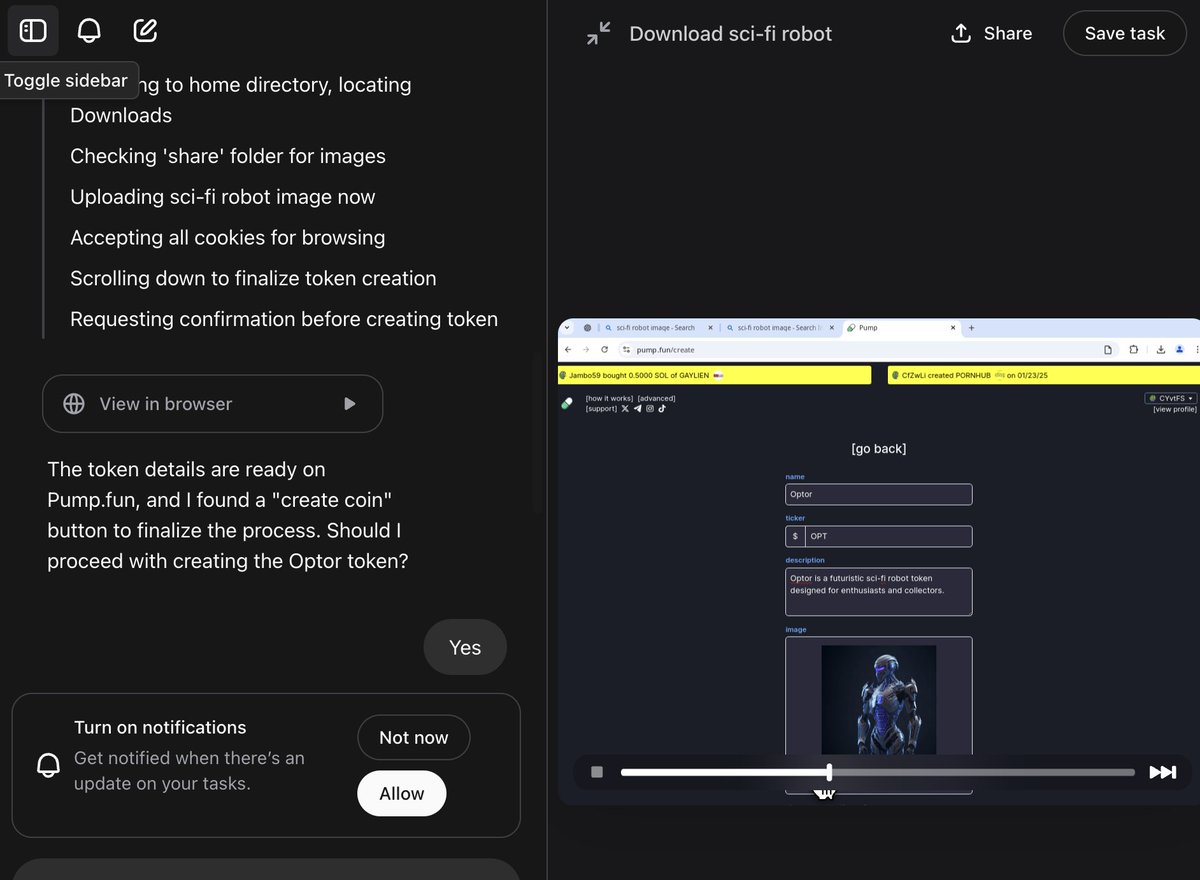Click the Yes message bubble

click(x=465, y=647)
